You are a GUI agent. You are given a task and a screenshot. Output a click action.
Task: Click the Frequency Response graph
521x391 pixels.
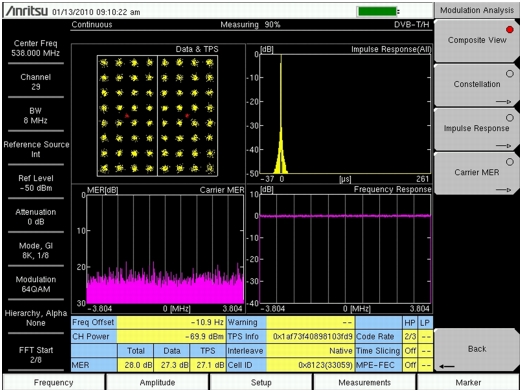(345, 249)
